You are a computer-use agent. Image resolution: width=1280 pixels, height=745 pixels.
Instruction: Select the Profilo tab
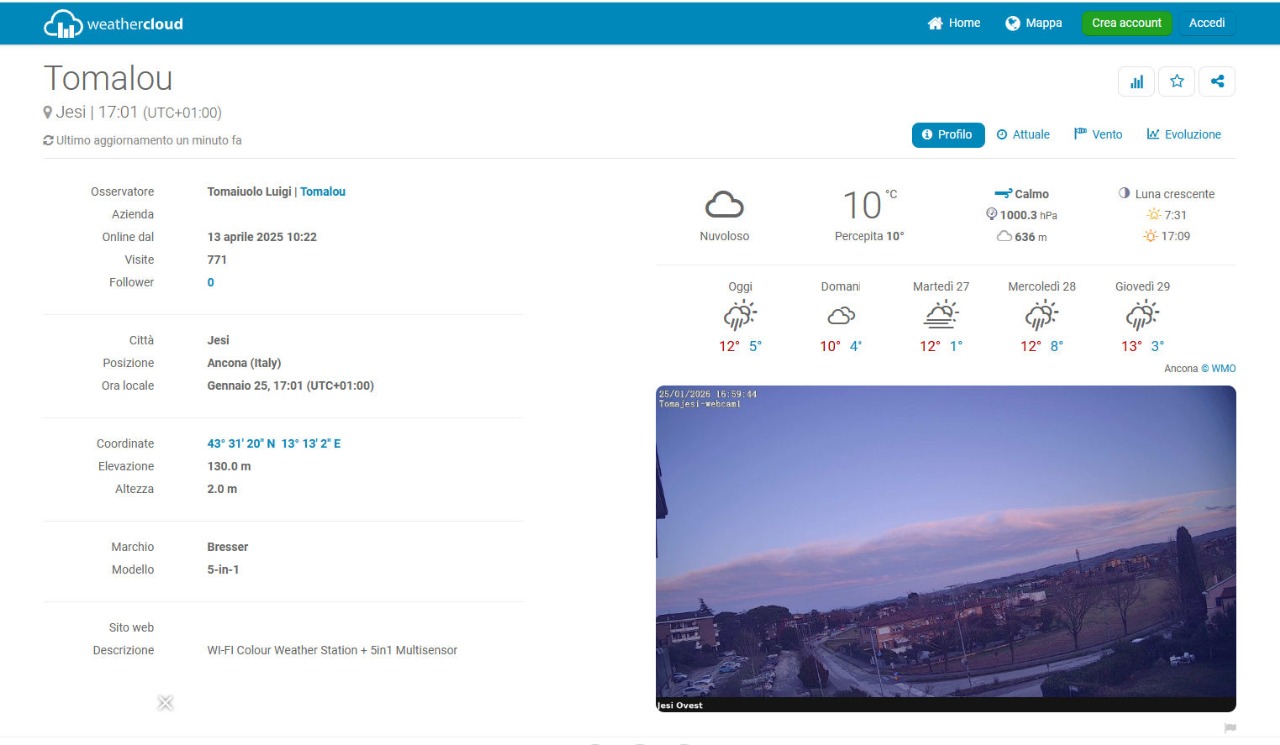coord(947,135)
